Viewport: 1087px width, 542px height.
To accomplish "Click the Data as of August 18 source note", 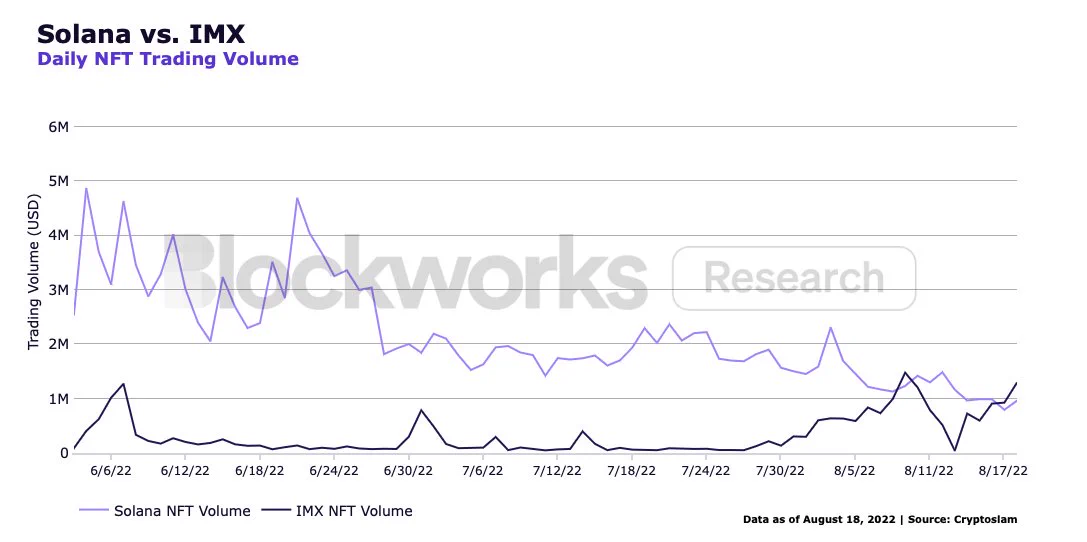I will coord(880,519).
